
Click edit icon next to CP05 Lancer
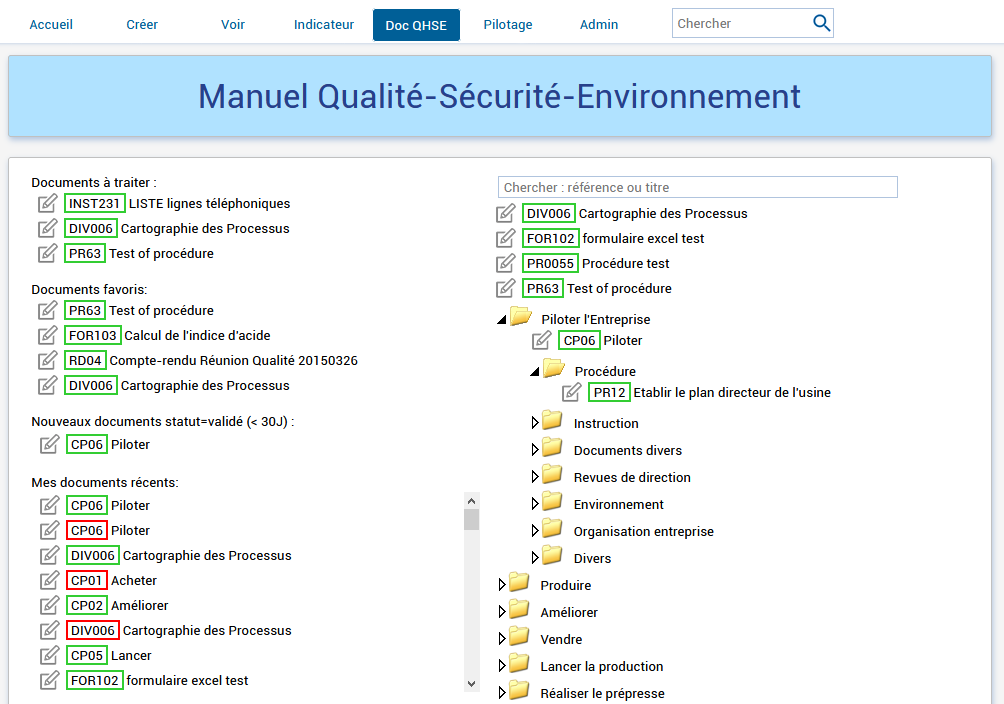point(49,655)
